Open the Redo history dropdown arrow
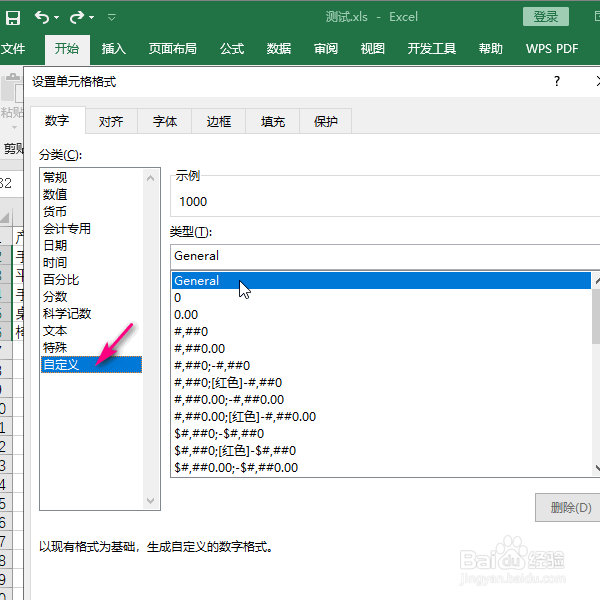600x600 pixels. pyautogui.click(x=91, y=18)
